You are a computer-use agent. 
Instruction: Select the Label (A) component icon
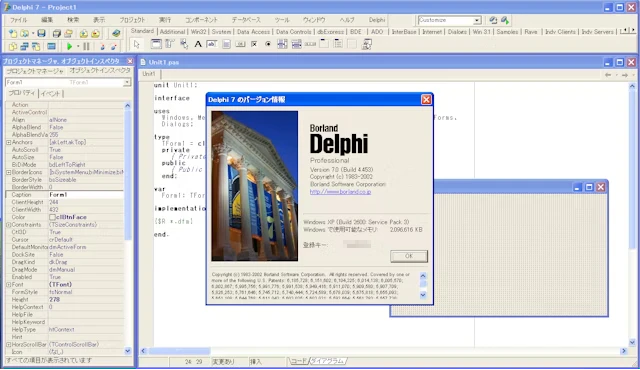pos(198,44)
